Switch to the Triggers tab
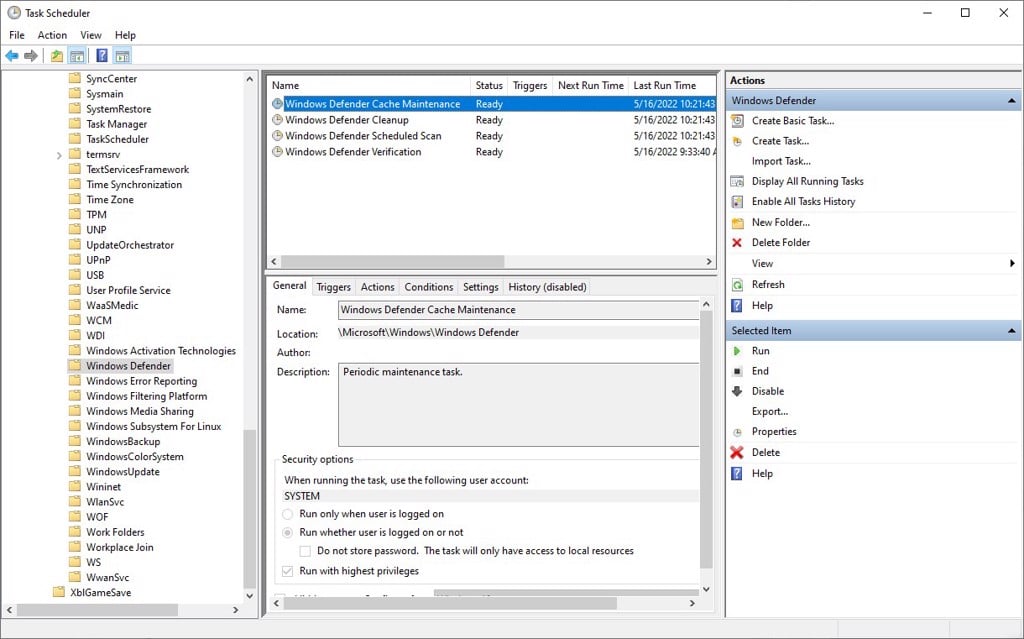Image resolution: width=1024 pixels, height=639 pixels. (333, 287)
